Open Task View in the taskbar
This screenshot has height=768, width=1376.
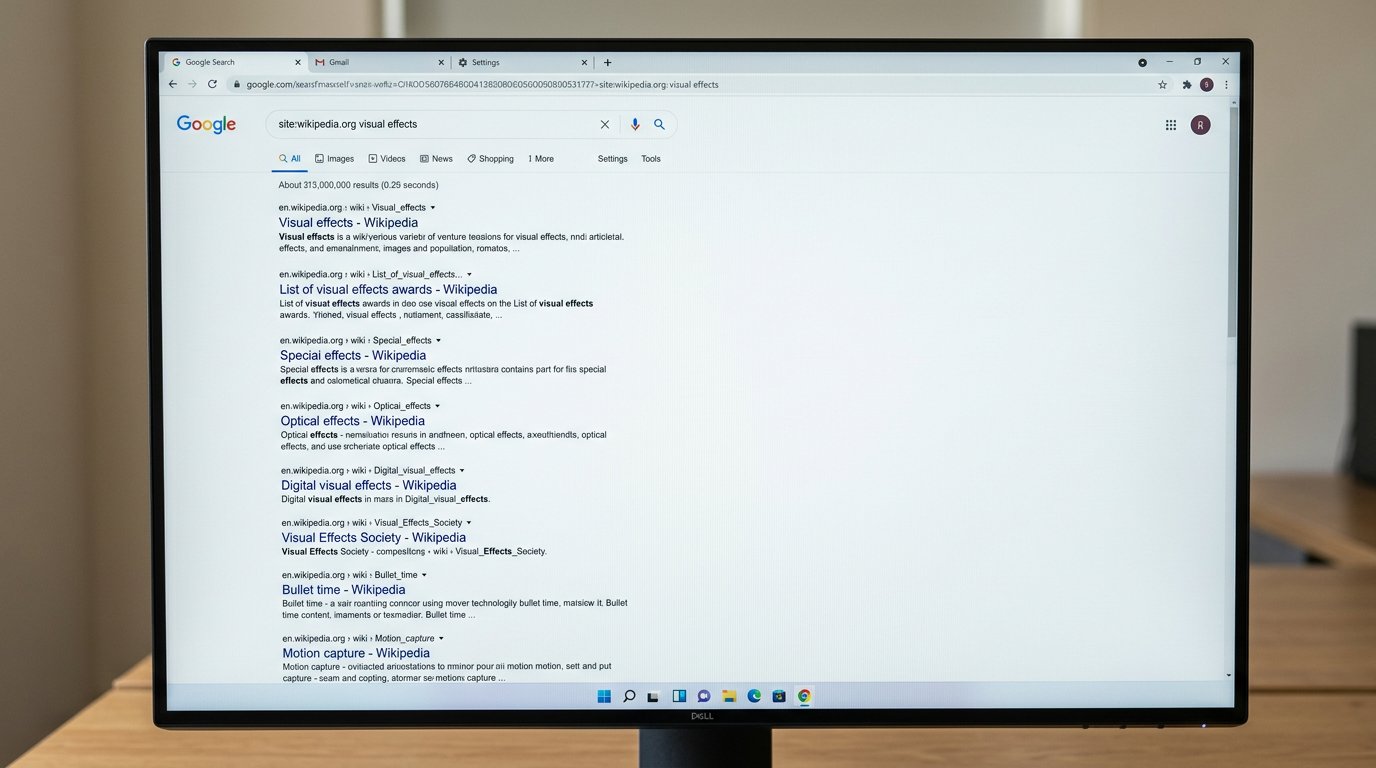click(653, 696)
